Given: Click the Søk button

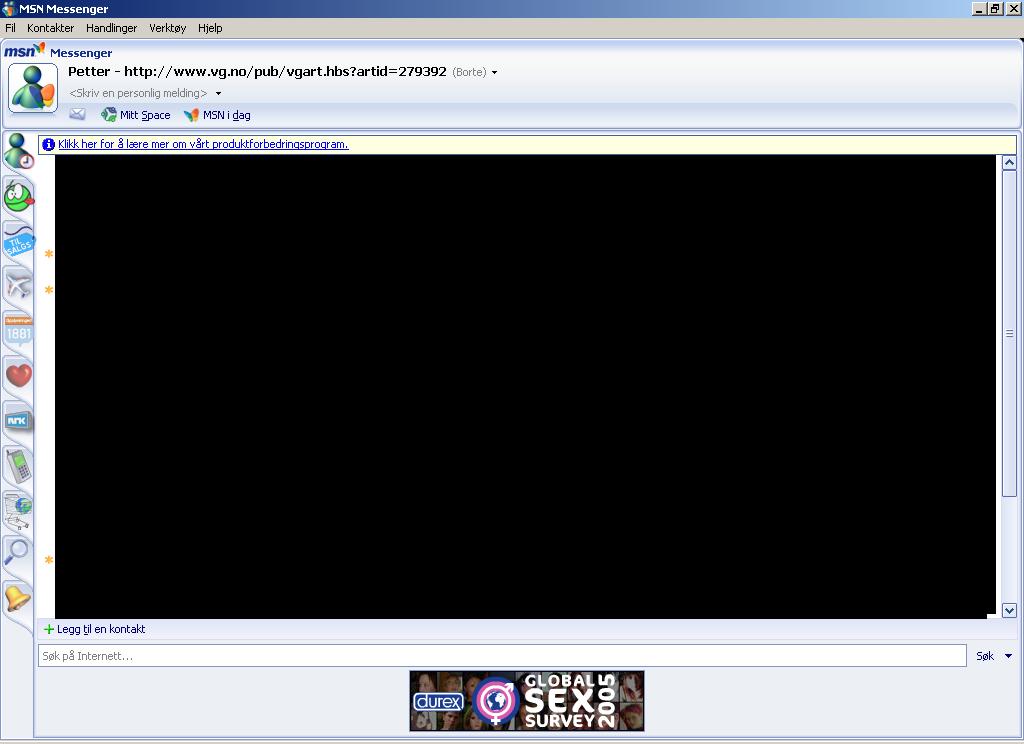Looking at the screenshot, I should [985, 656].
